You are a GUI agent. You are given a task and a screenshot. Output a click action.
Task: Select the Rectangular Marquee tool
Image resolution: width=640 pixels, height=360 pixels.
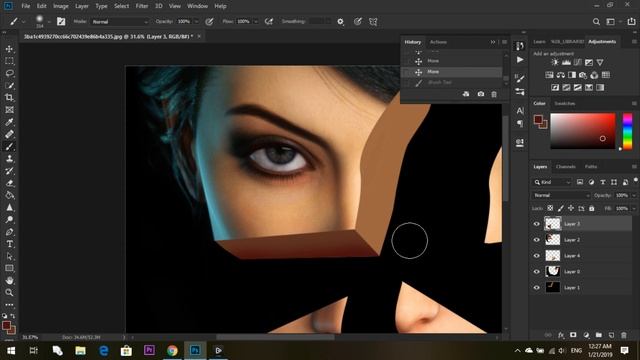click(x=9, y=61)
